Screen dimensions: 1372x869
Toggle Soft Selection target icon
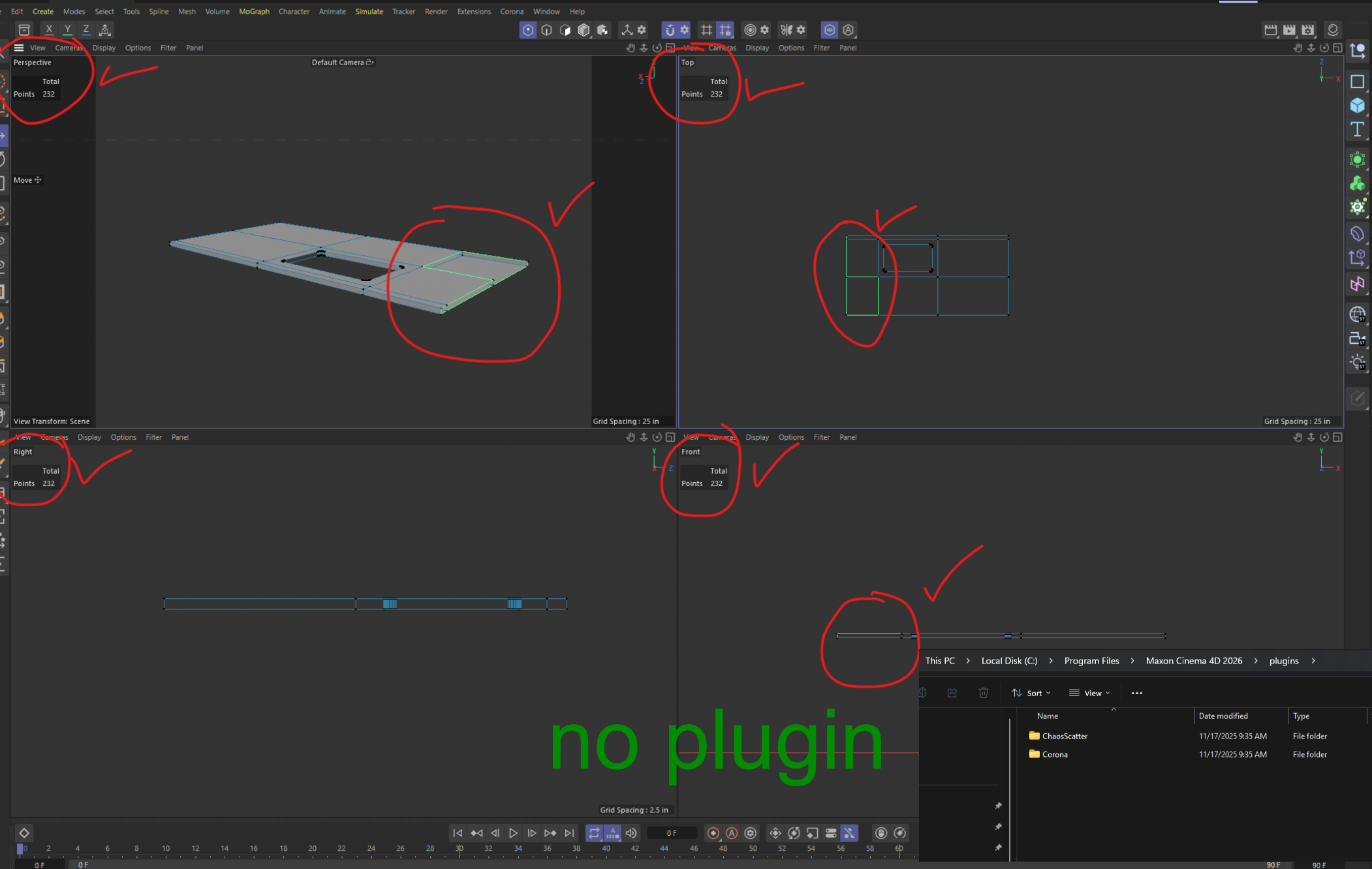coord(750,30)
